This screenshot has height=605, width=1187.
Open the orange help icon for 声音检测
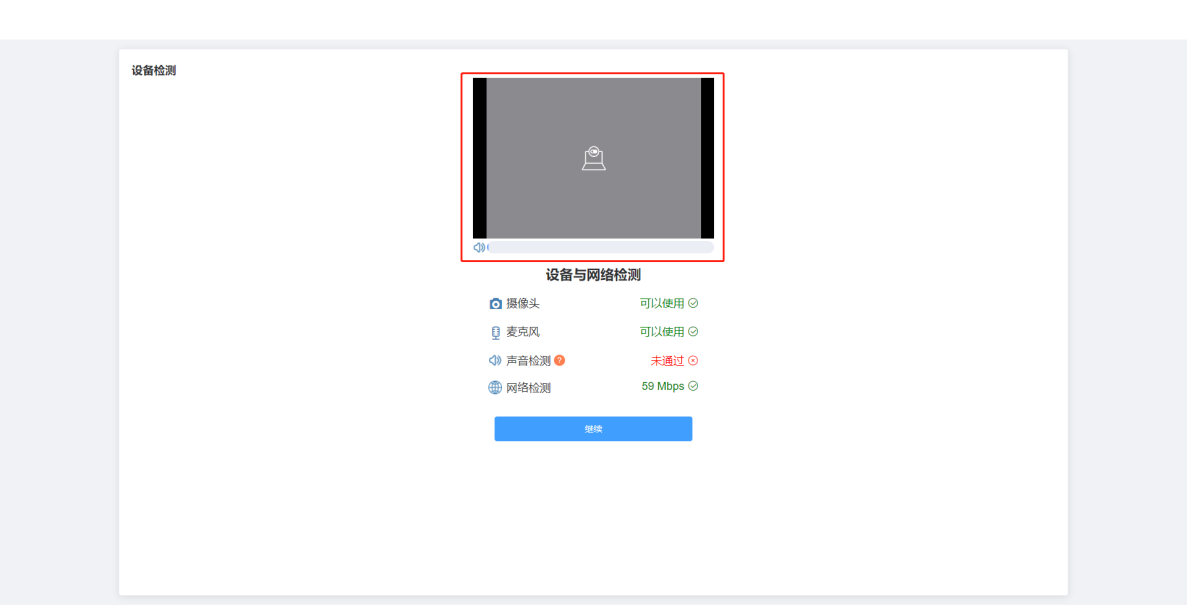[x=559, y=360]
